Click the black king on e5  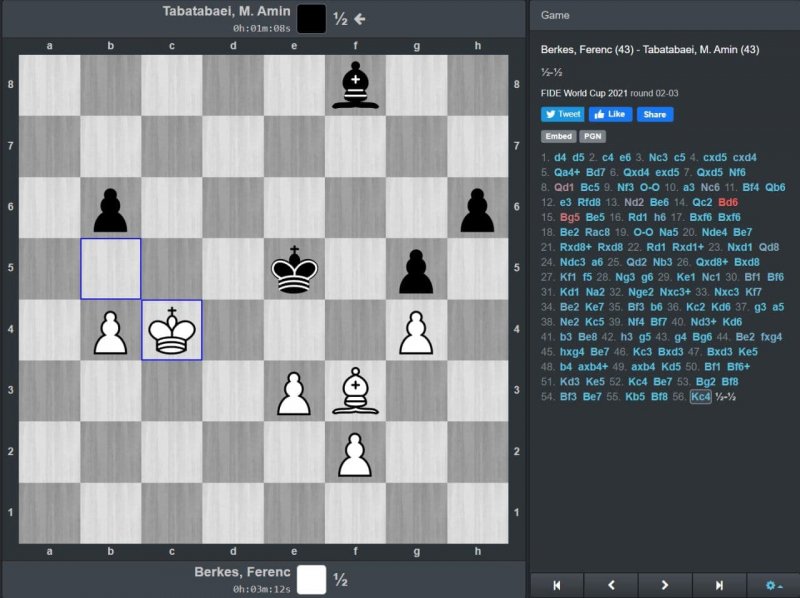pos(294,268)
